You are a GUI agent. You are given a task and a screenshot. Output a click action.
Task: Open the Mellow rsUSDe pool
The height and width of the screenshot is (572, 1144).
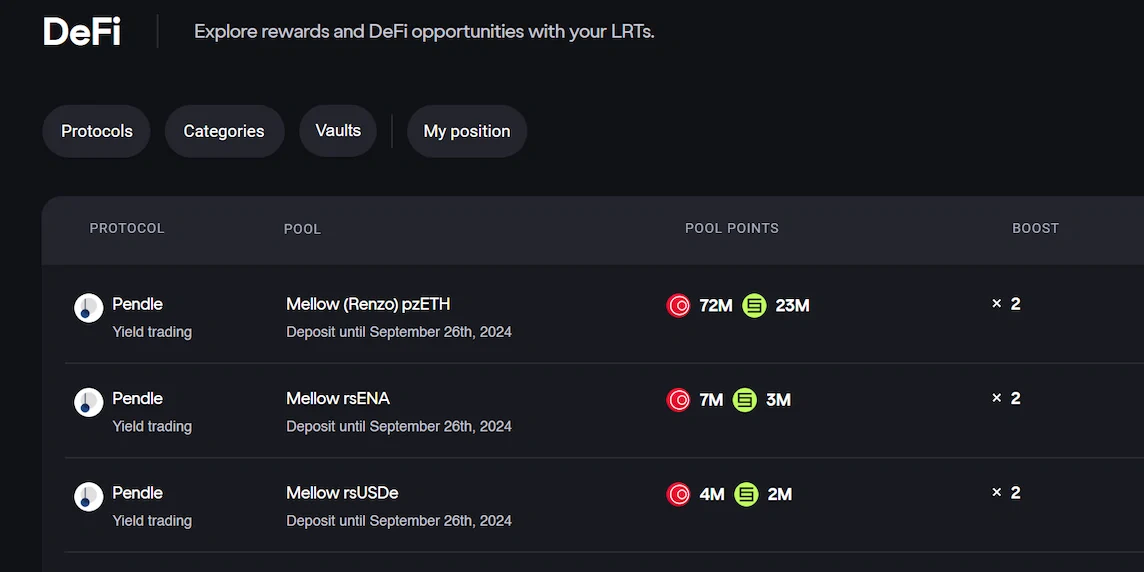click(342, 493)
